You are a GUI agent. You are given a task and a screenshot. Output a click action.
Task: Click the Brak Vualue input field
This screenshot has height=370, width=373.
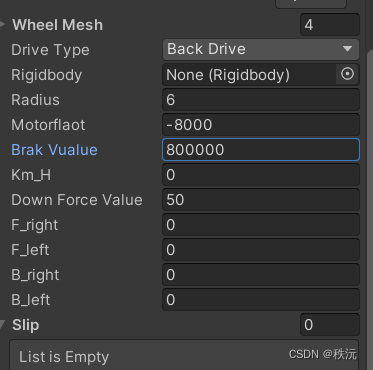(261, 149)
